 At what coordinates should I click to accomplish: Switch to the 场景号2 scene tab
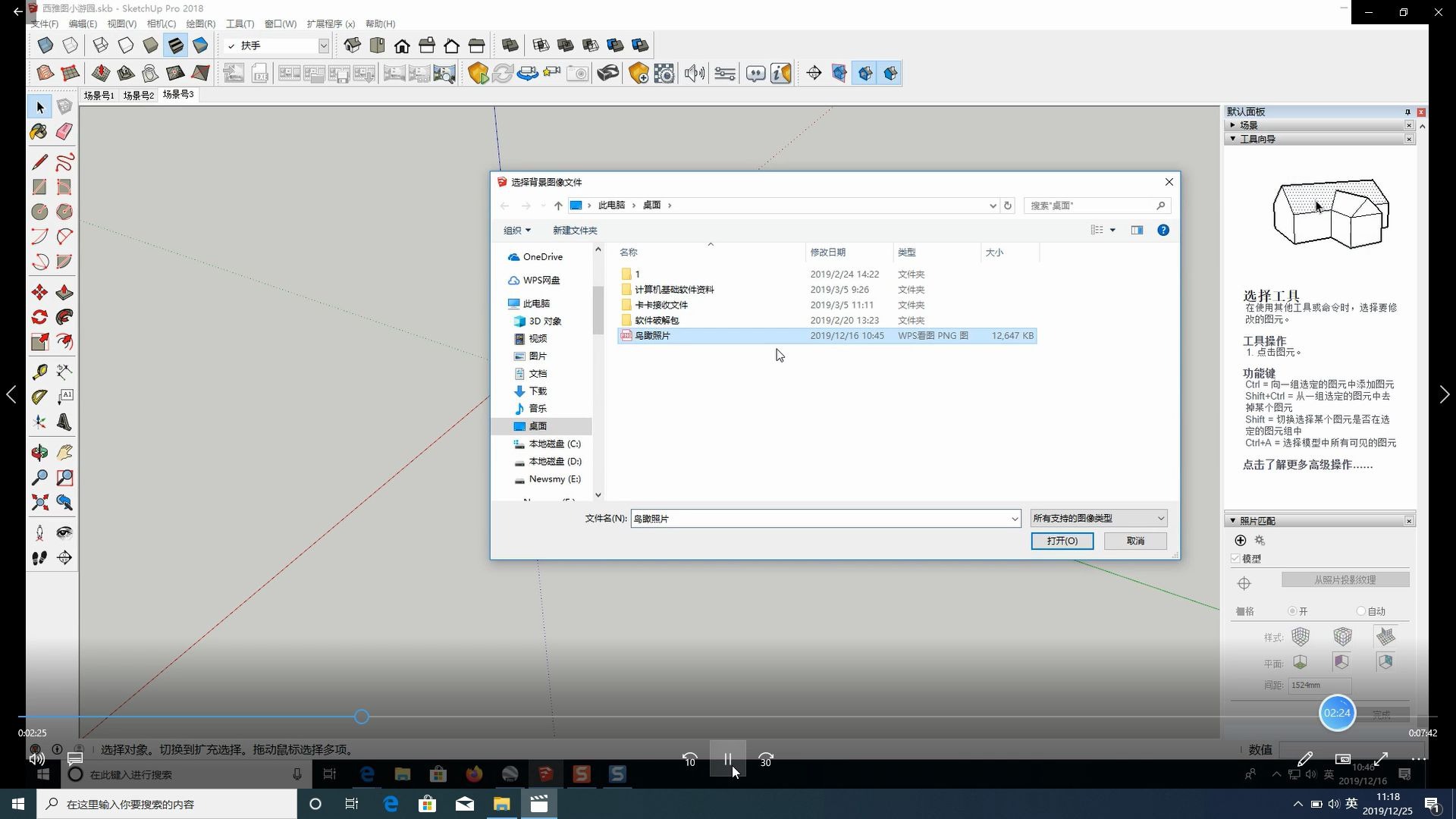pyautogui.click(x=138, y=96)
